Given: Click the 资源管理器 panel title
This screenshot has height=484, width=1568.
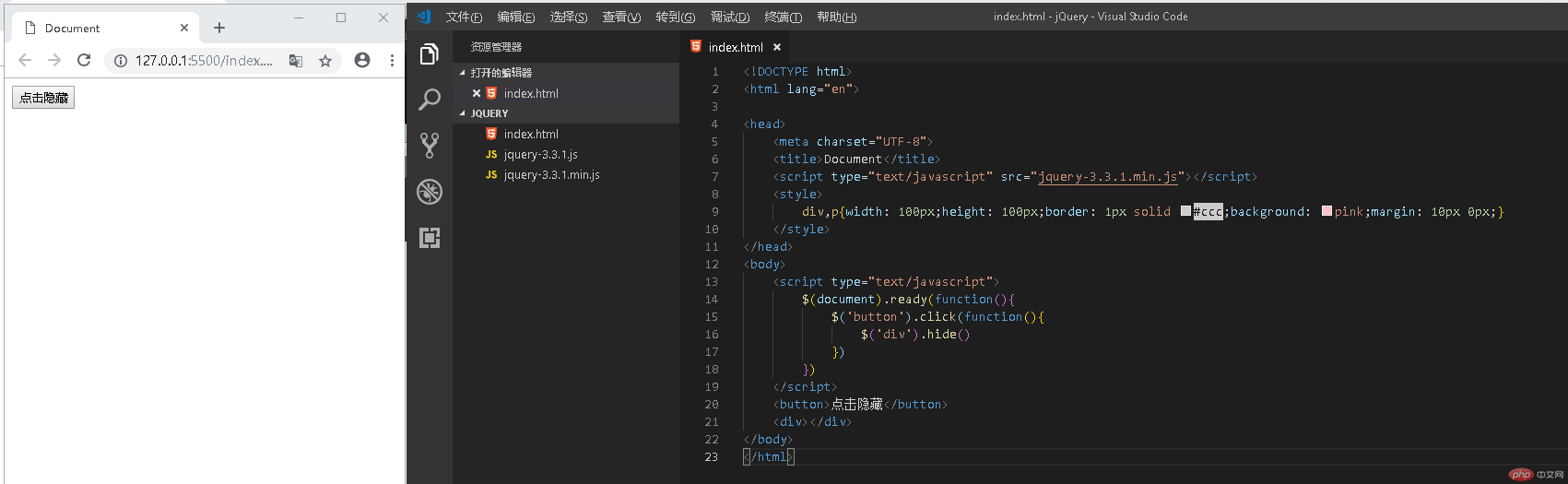Looking at the screenshot, I should pyautogui.click(x=496, y=47).
